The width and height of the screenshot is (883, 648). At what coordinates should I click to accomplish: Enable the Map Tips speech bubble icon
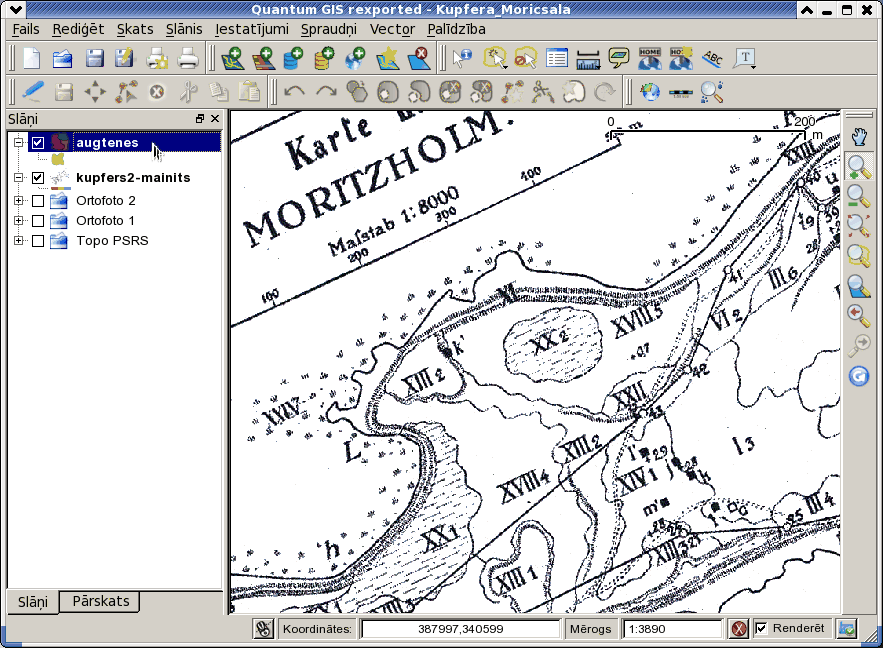(619, 59)
